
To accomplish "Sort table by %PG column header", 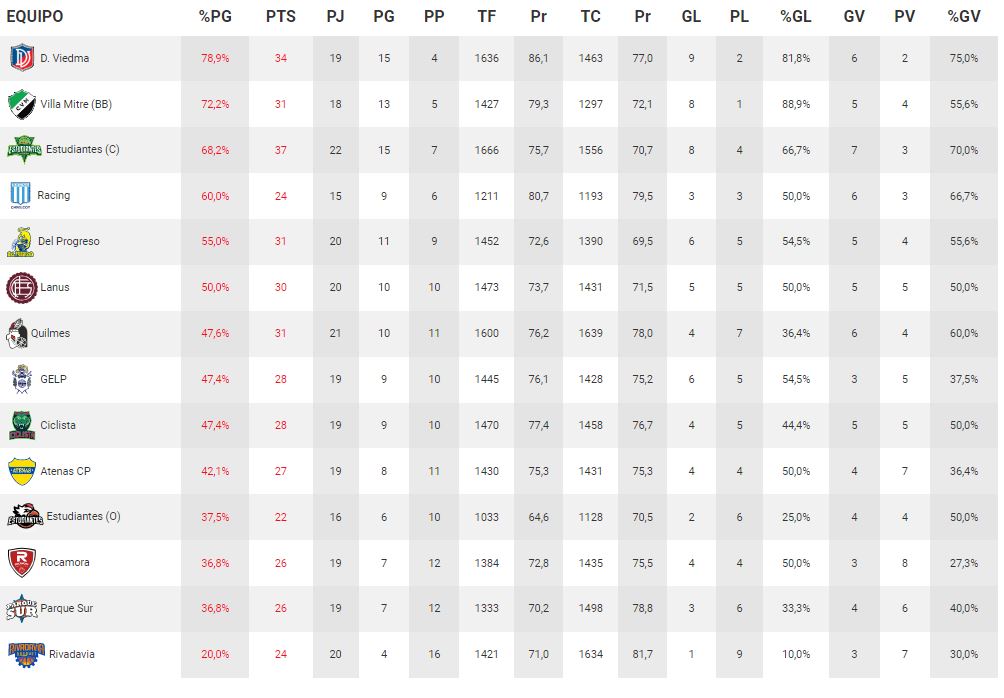I will (215, 17).
